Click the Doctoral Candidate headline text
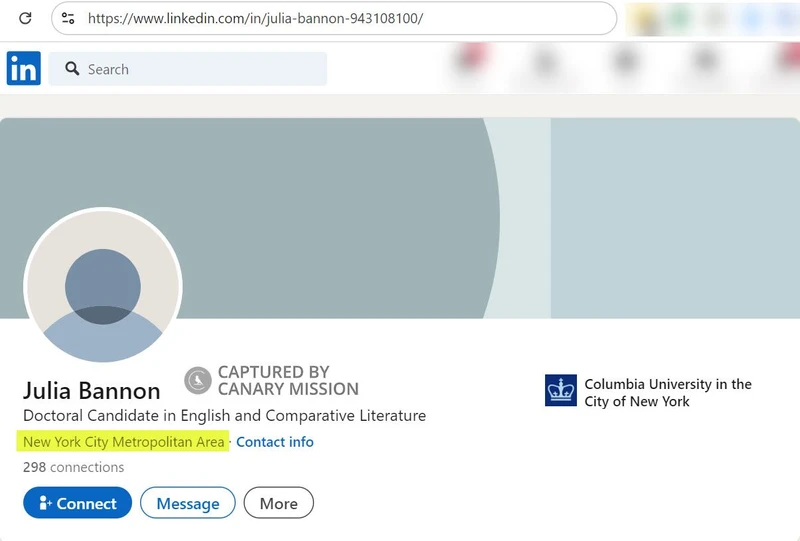The height and width of the screenshot is (541, 800). point(224,415)
